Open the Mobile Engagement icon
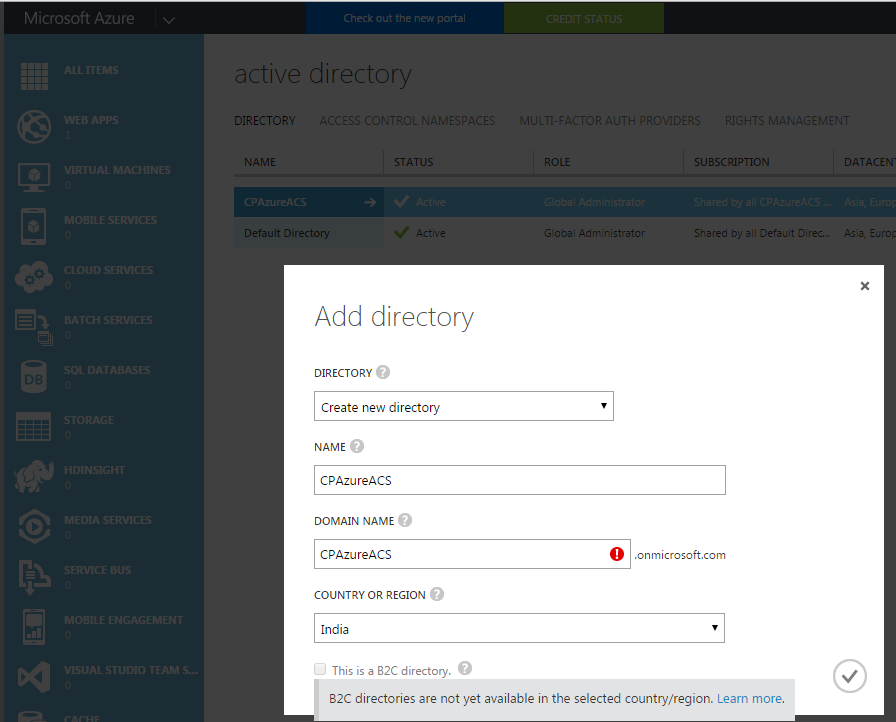 click(34, 627)
